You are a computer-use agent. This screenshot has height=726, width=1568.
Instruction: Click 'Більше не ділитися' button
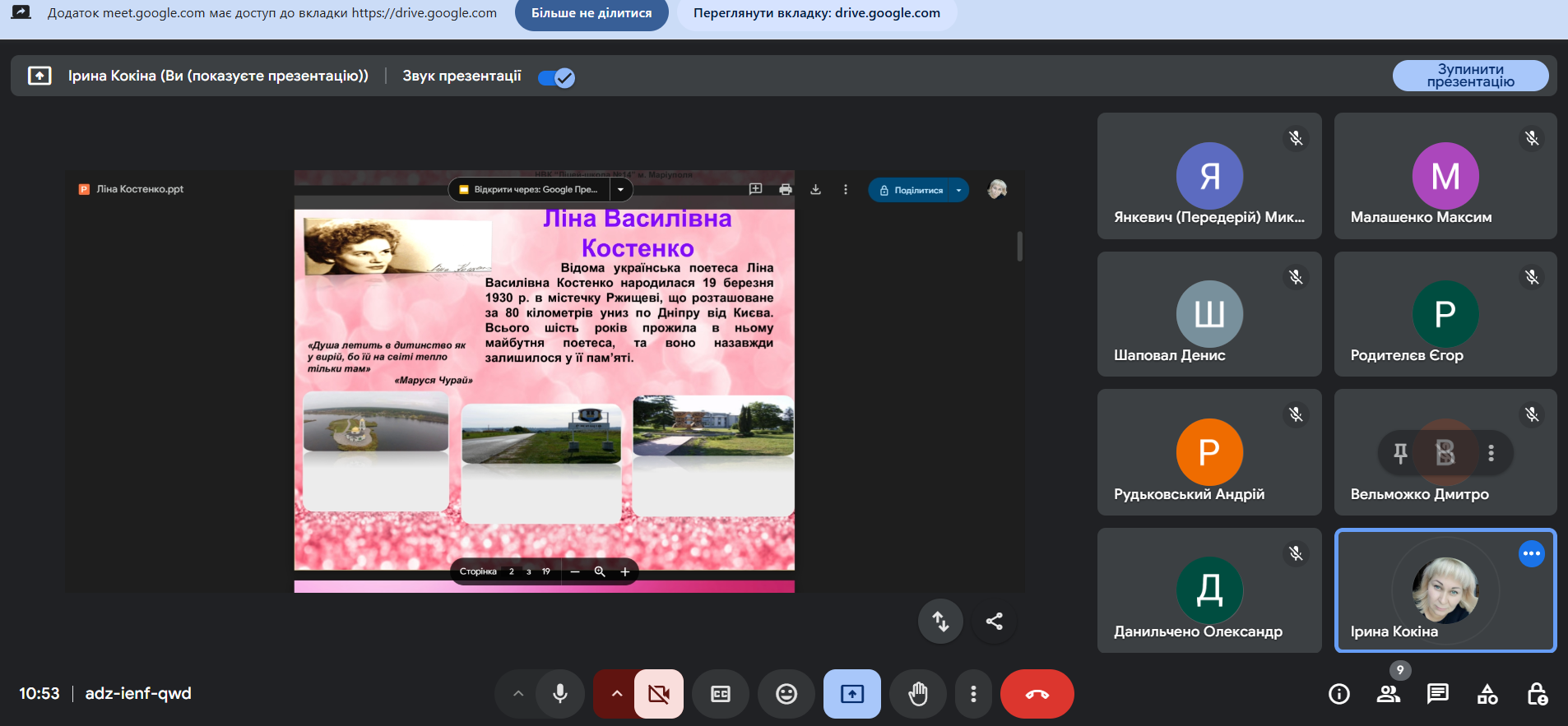(x=591, y=14)
